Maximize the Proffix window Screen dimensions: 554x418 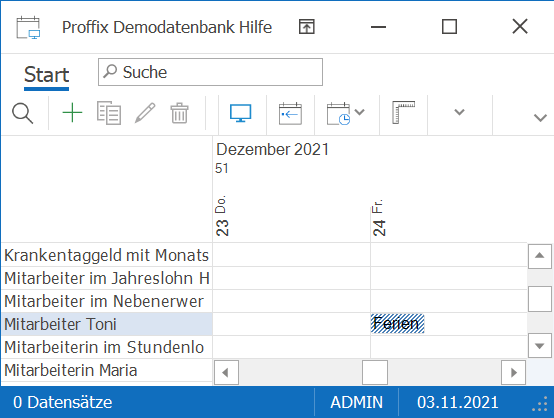tap(449, 27)
